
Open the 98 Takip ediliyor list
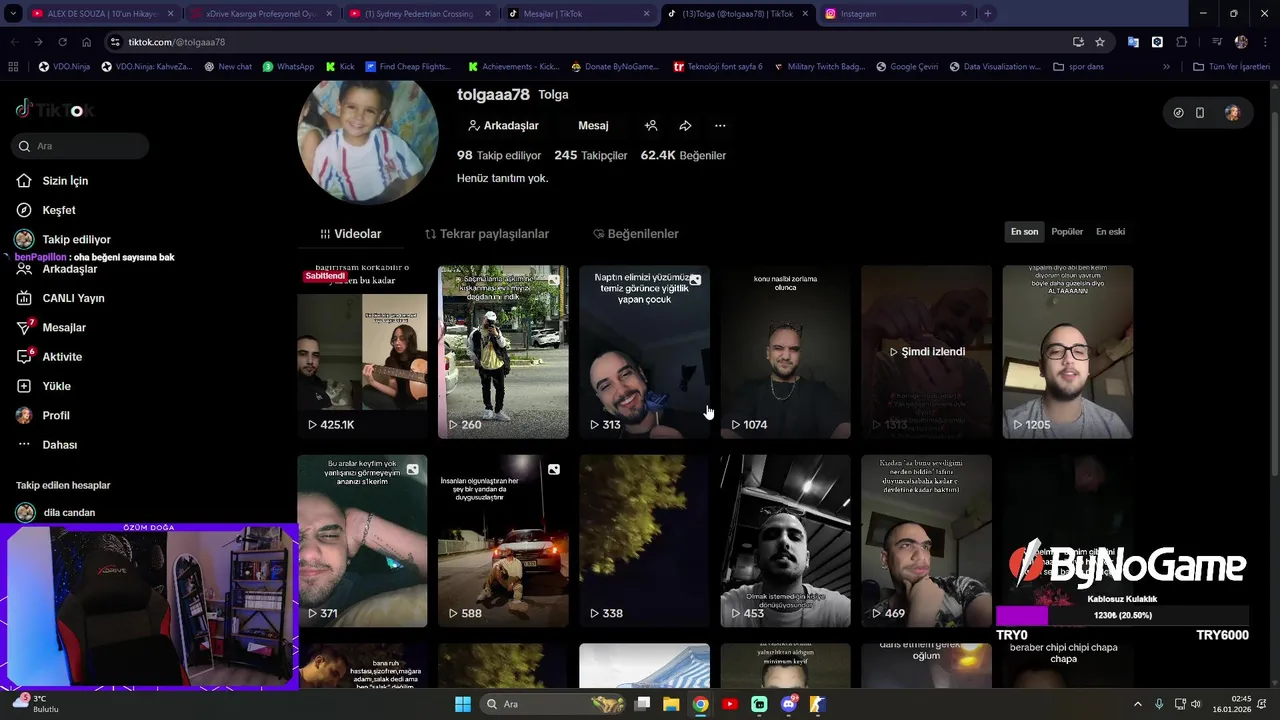coord(499,156)
